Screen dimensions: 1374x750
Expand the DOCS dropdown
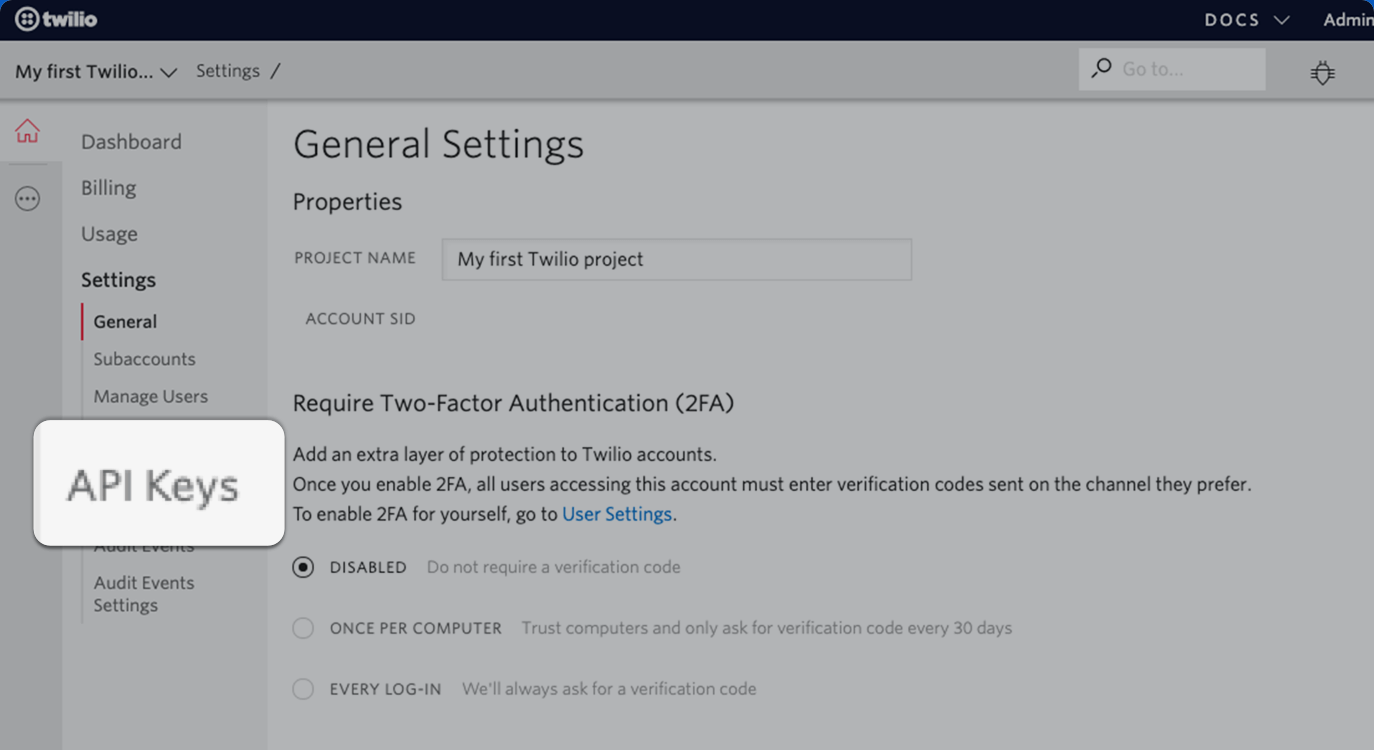[1246, 20]
